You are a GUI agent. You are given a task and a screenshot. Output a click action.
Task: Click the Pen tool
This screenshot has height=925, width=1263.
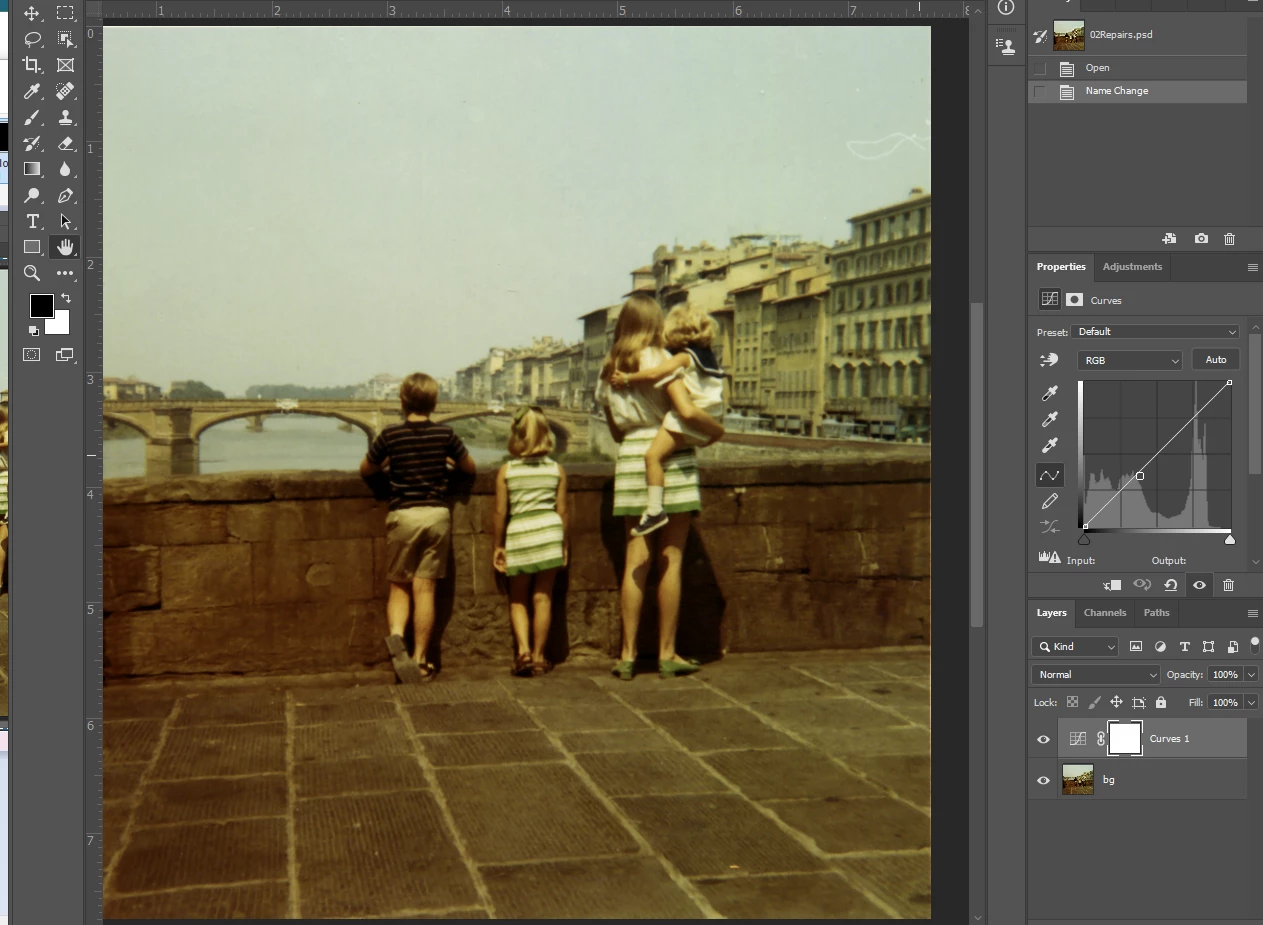(65, 195)
